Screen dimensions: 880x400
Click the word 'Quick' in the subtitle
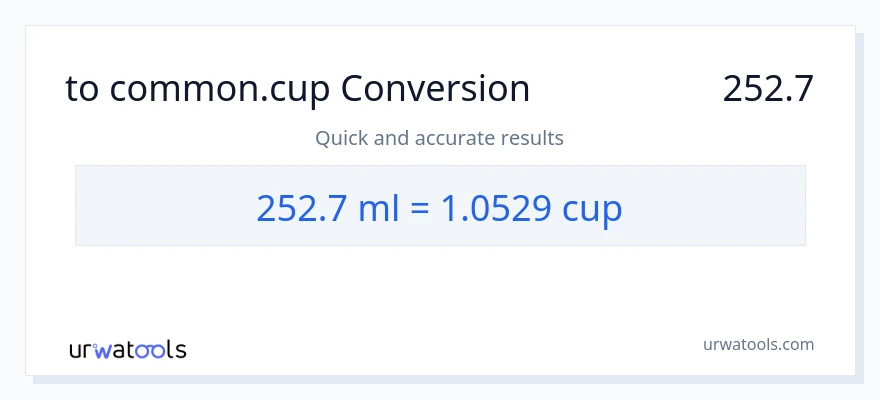coord(340,138)
